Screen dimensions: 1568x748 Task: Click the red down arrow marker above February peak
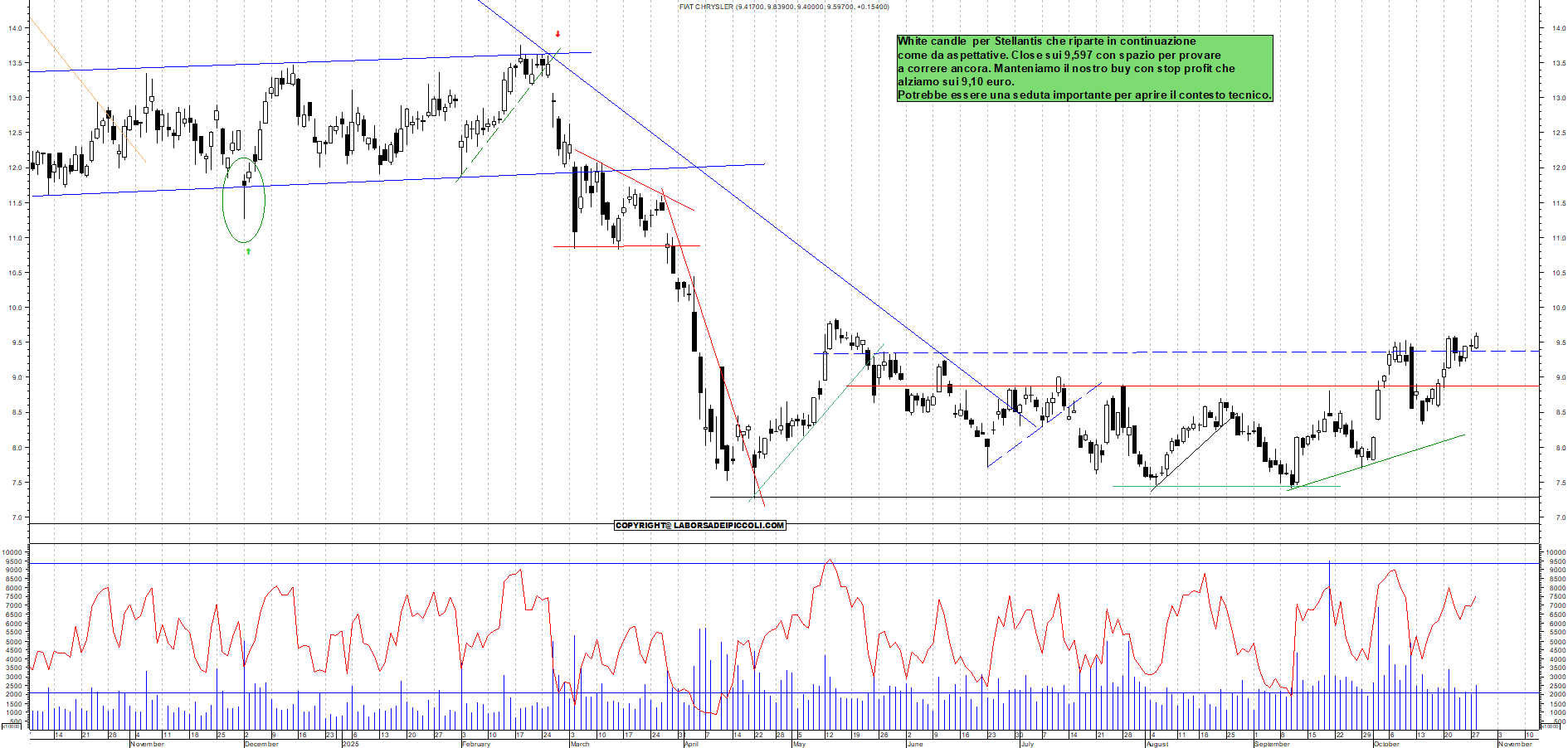click(x=558, y=35)
